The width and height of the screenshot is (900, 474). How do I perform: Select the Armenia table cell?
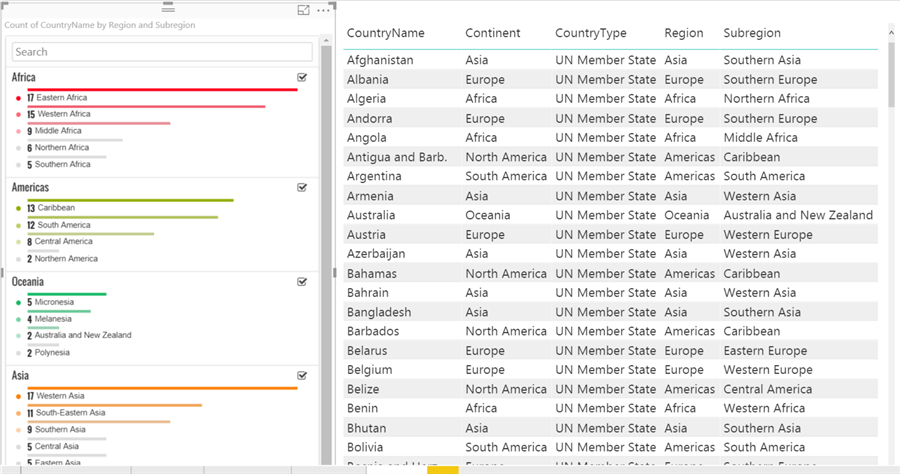[370, 196]
